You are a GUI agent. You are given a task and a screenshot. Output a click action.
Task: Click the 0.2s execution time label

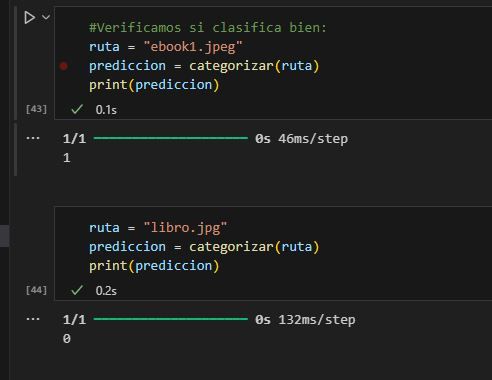106,291
